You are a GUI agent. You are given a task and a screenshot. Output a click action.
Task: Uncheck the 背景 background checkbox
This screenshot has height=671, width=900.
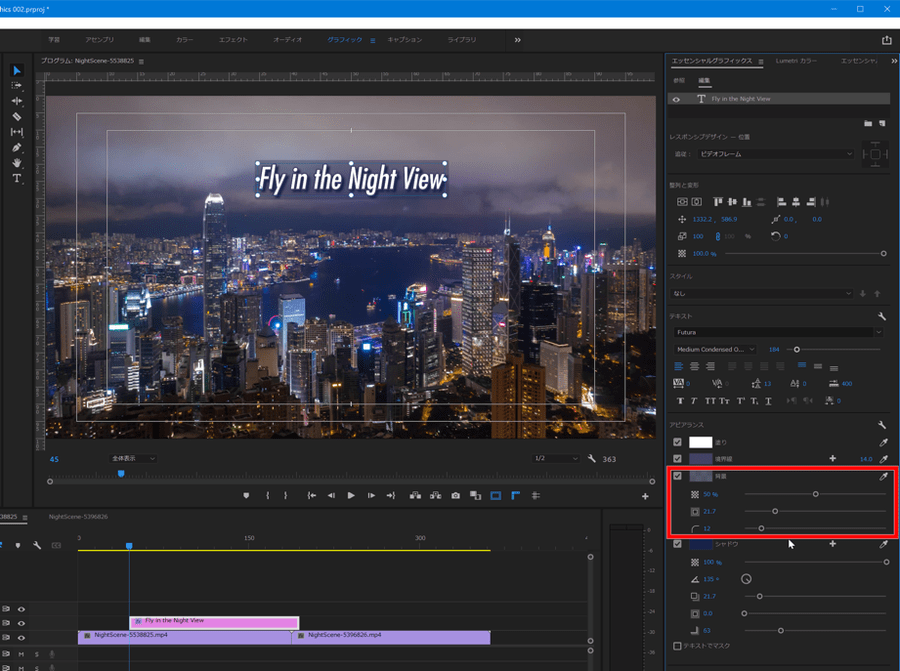(677, 477)
